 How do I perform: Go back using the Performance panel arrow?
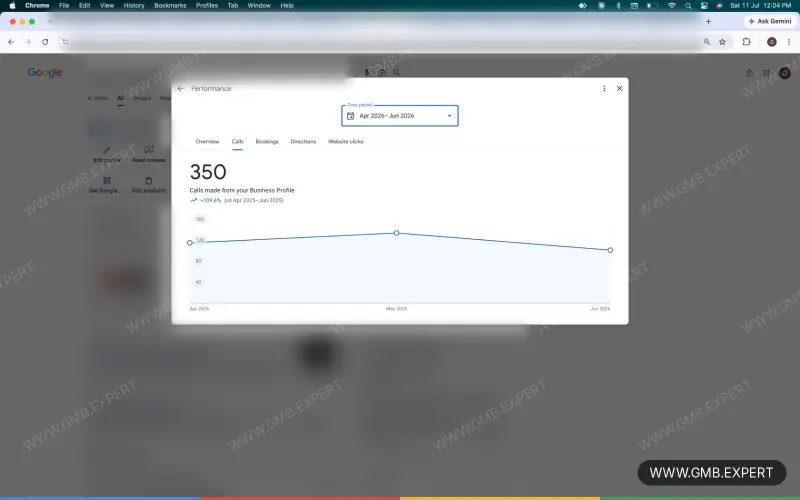[180, 88]
